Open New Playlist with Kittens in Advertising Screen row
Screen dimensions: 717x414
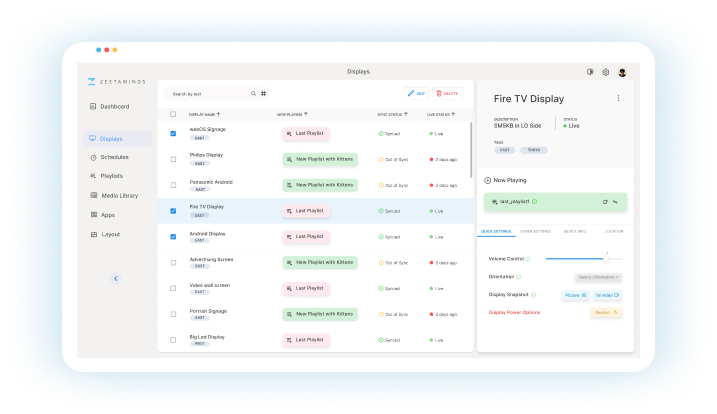pos(320,263)
